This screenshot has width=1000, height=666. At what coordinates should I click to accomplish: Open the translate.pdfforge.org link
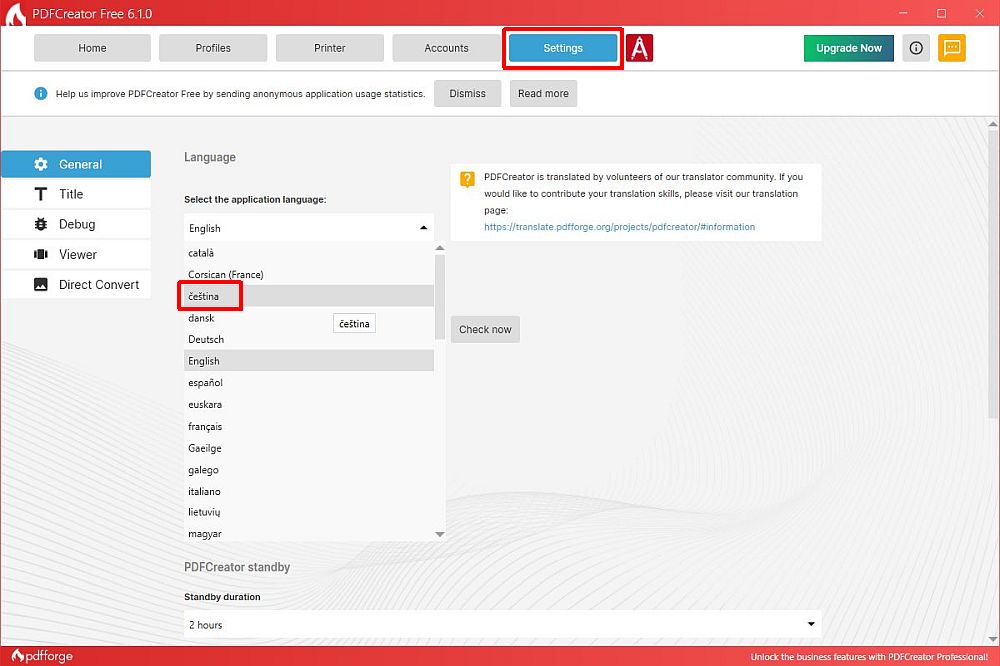coord(619,227)
